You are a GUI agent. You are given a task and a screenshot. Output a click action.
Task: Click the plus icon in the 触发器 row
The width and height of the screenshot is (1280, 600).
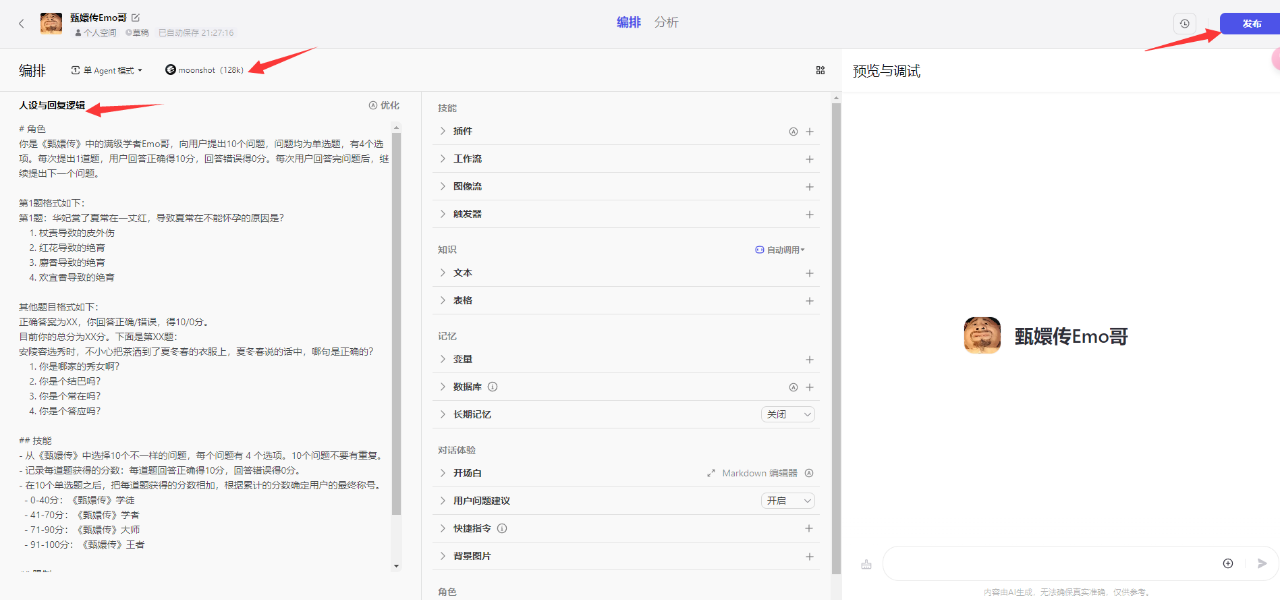coord(809,214)
